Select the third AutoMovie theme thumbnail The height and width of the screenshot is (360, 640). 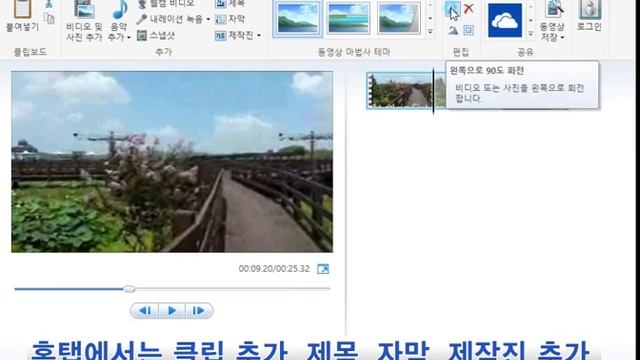tap(399, 18)
